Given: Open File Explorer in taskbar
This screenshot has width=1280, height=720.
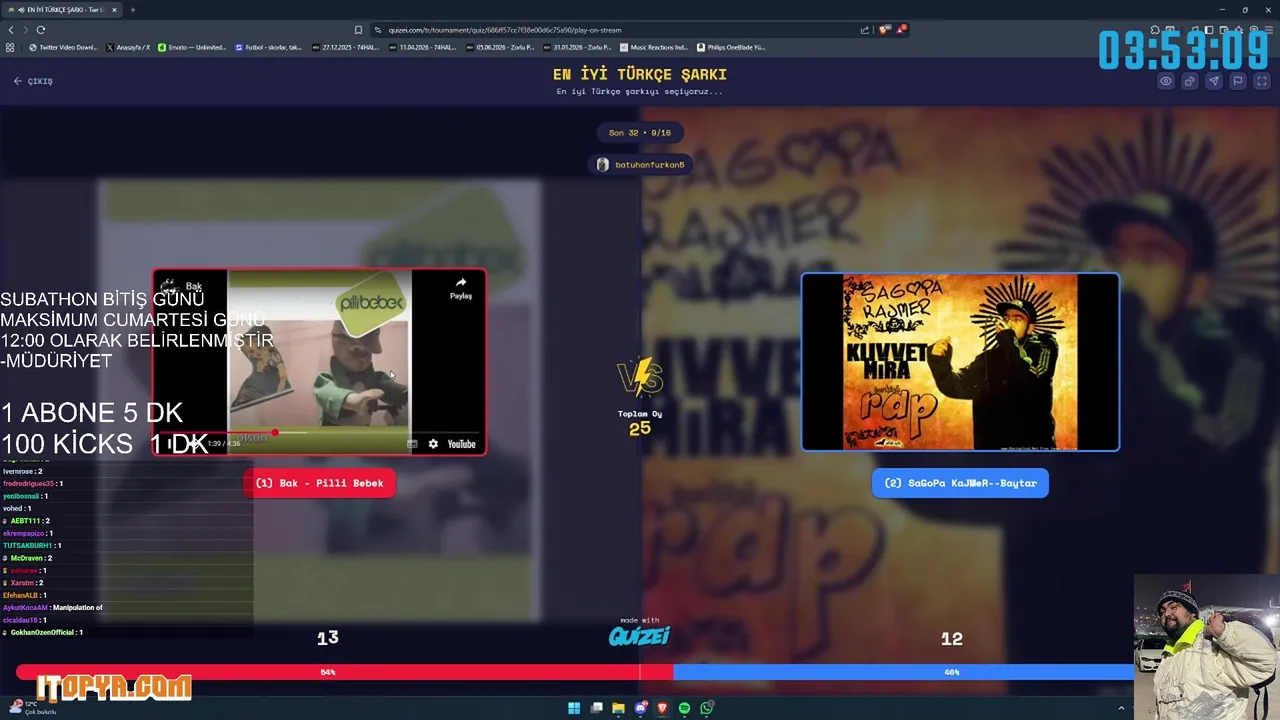Looking at the screenshot, I should click(618, 708).
